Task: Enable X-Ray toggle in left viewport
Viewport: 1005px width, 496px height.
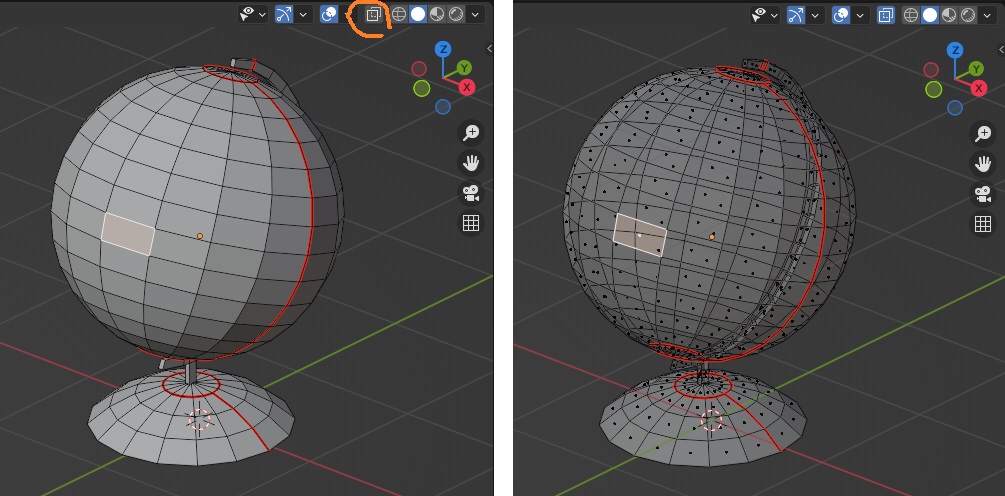Action: pyautogui.click(x=373, y=14)
